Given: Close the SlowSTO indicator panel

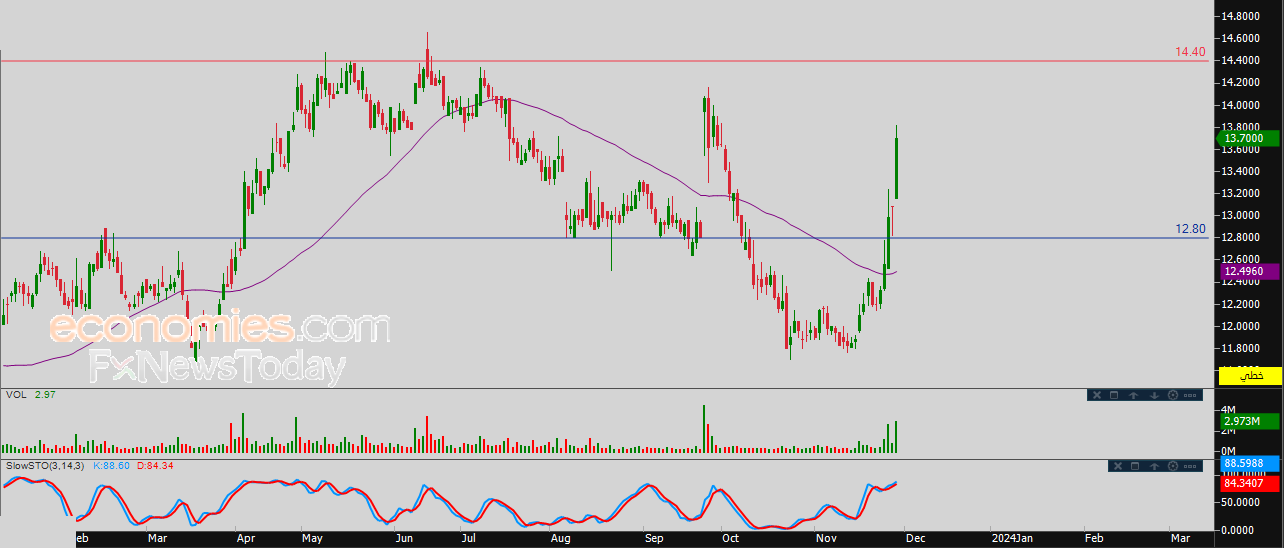Looking at the screenshot, I should click(x=1116, y=466).
